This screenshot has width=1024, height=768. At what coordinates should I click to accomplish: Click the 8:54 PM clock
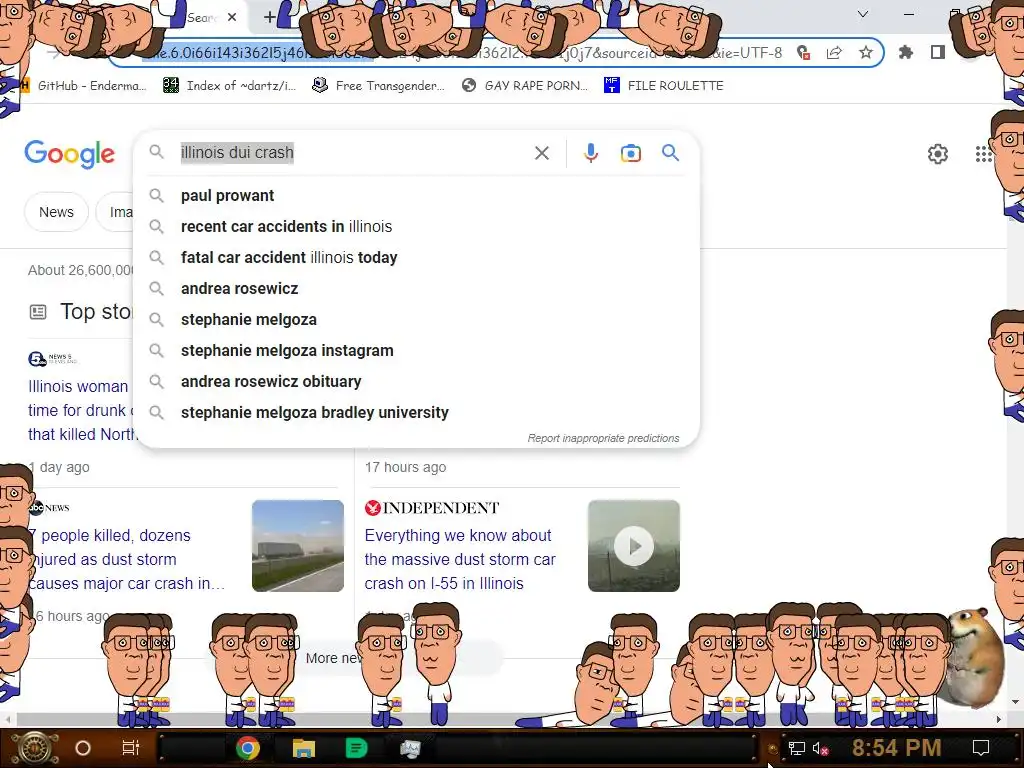tap(896, 748)
